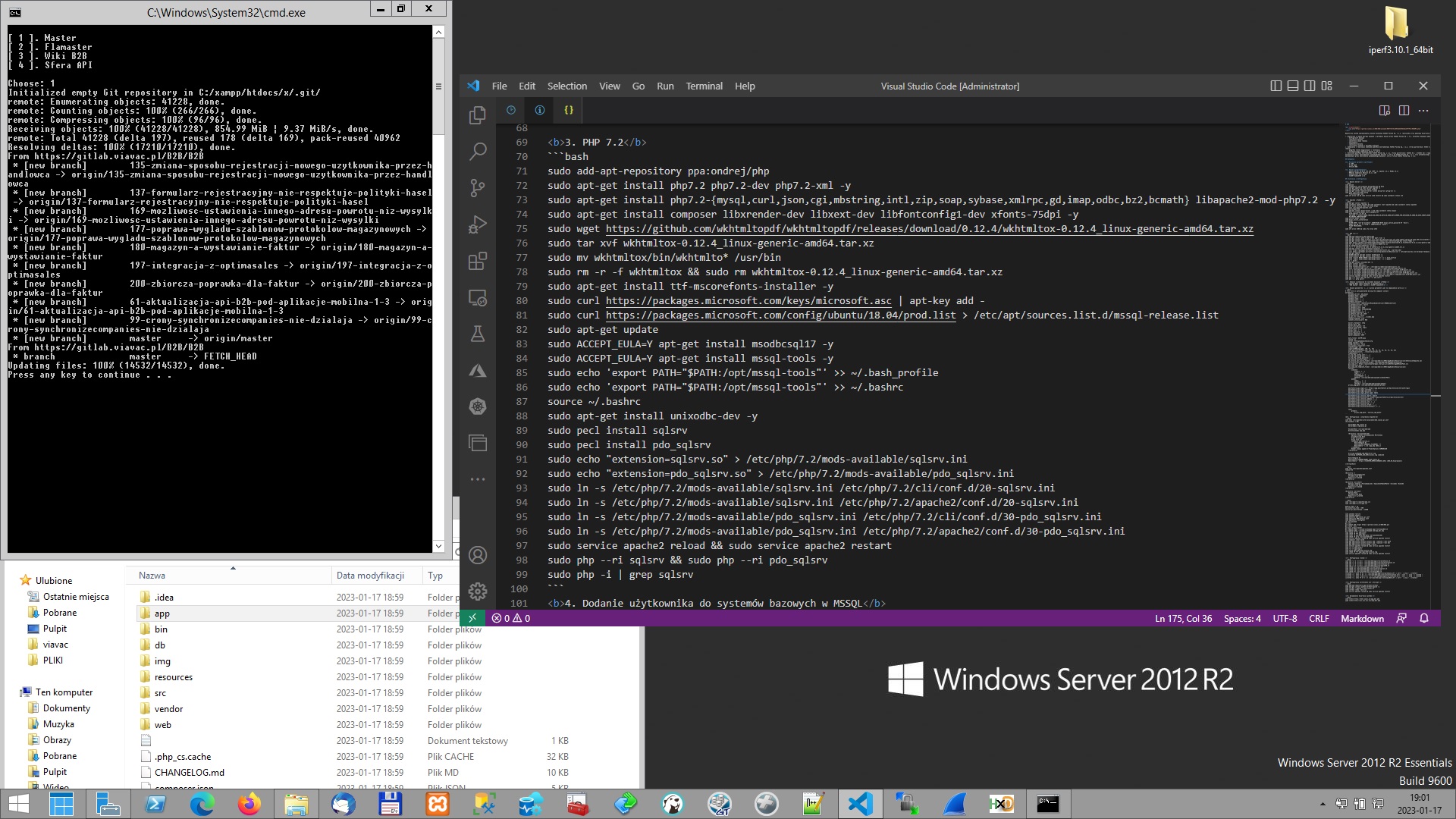Open the Explorer view in VS Code

coord(478,115)
